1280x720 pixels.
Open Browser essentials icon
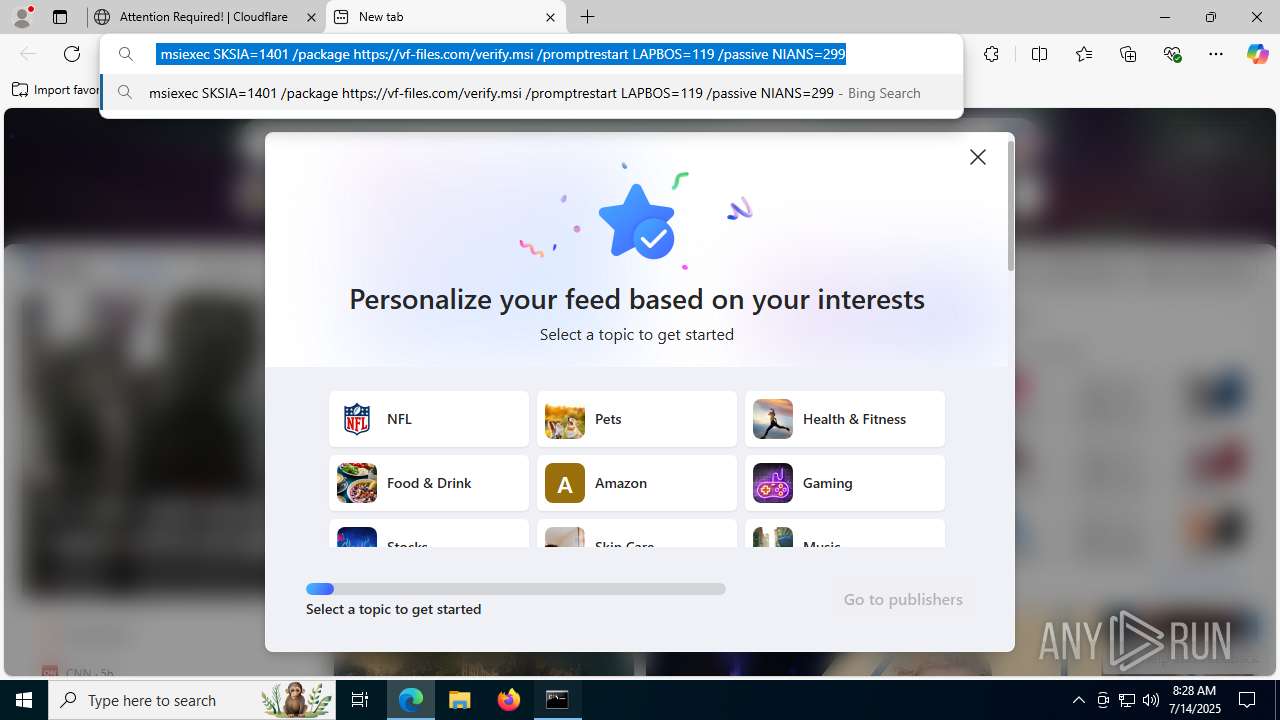click(x=1173, y=54)
